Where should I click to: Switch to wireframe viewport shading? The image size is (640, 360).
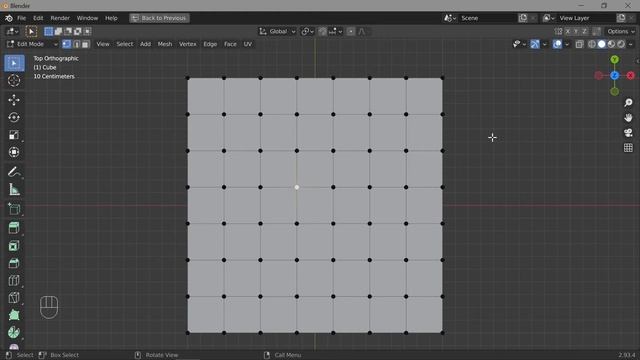[x=592, y=44]
